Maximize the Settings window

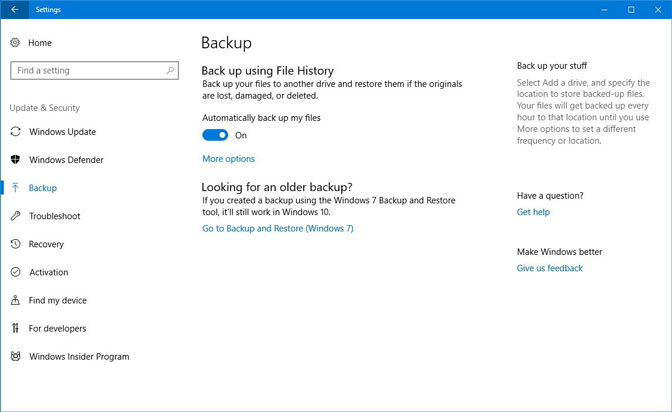tap(631, 9)
